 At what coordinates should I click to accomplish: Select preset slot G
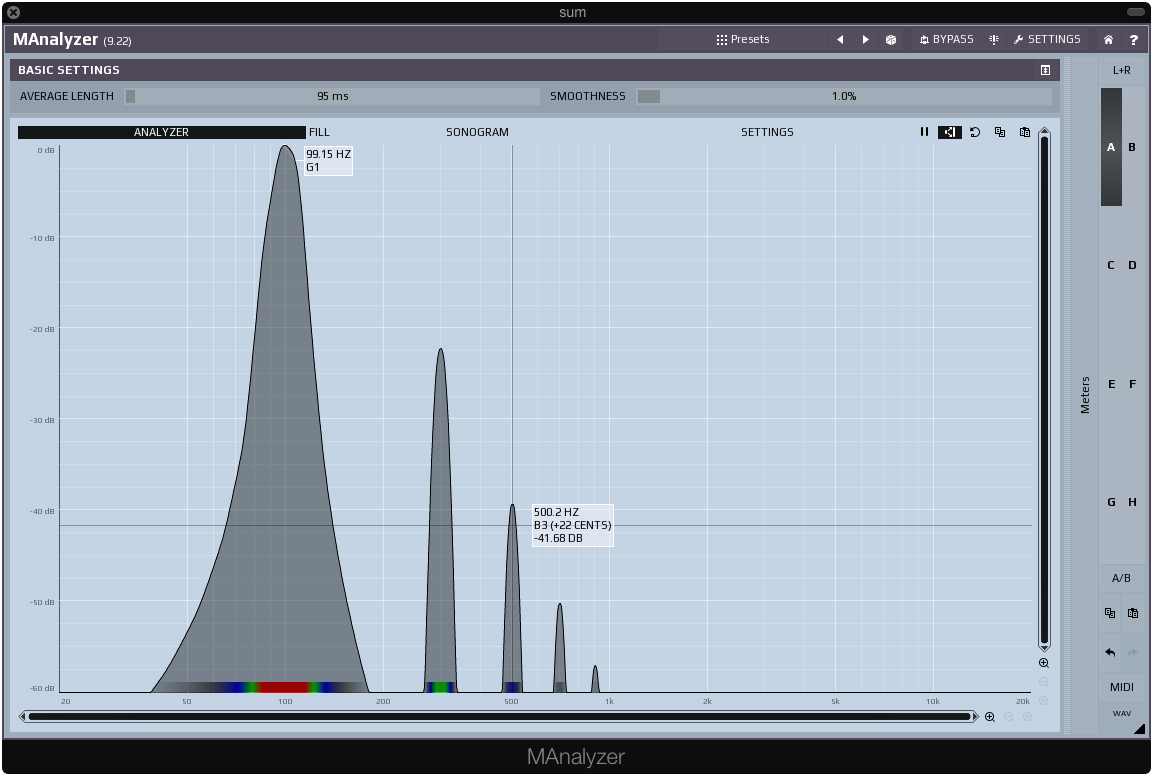[1111, 502]
